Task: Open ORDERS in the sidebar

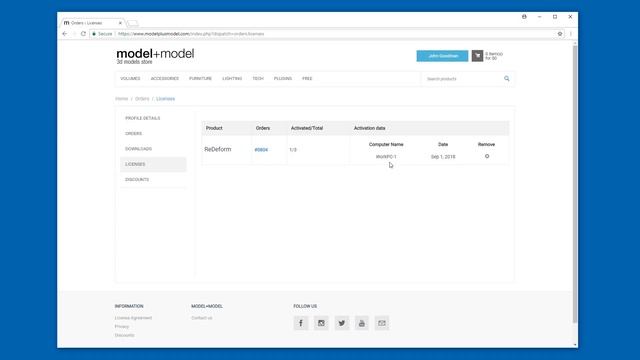Action: point(153,133)
